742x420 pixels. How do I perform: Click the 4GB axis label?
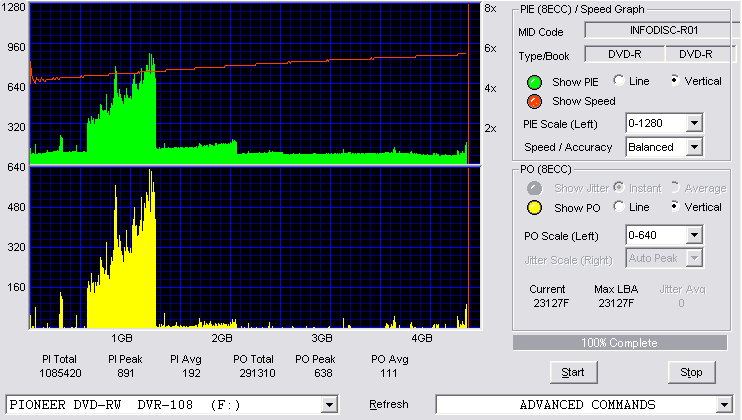click(x=422, y=338)
